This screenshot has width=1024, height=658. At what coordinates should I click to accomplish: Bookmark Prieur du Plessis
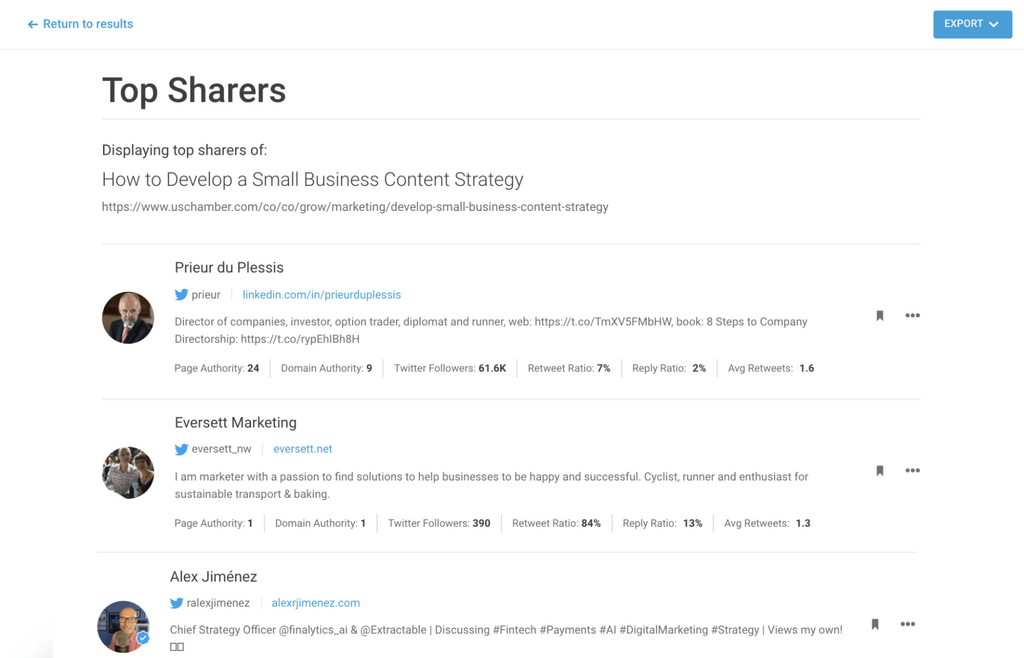880,316
